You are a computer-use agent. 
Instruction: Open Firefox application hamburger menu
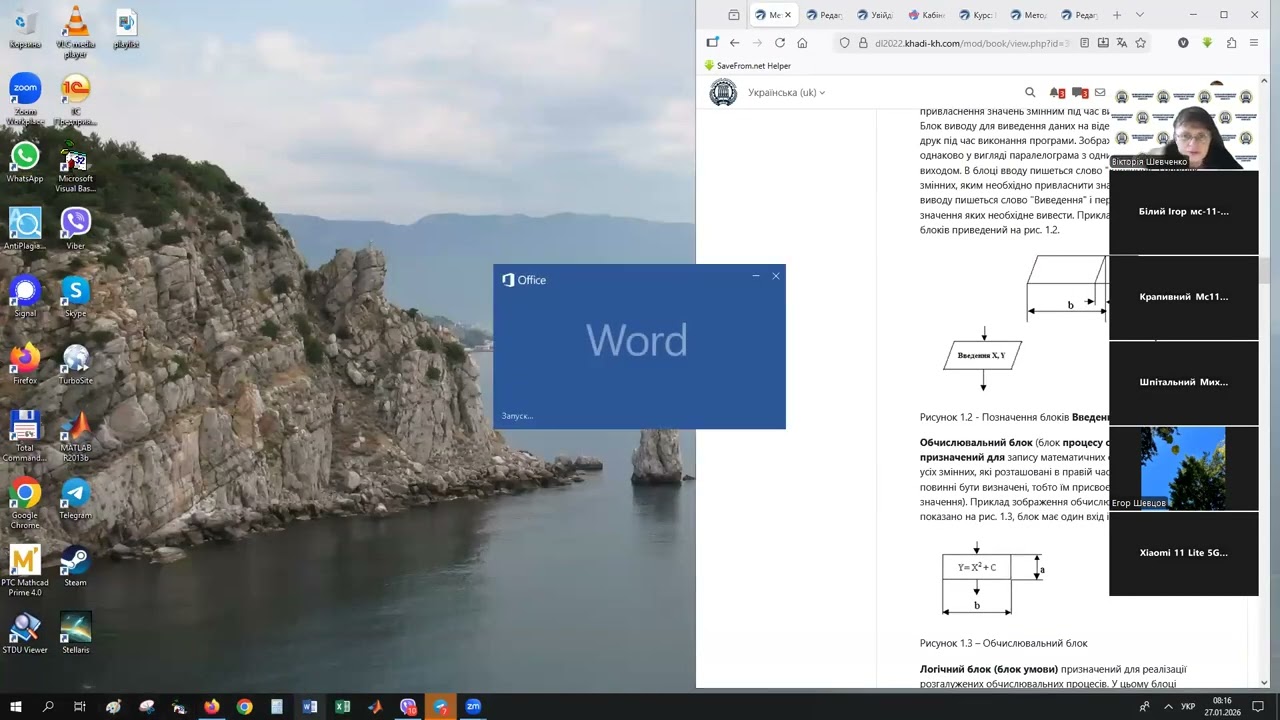click(1254, 43)
